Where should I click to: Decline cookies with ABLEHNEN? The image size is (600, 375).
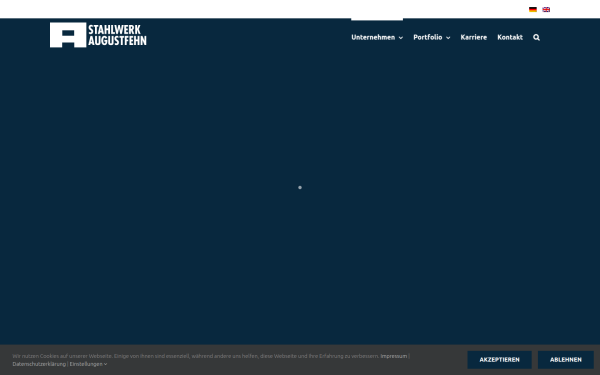click(x=566, y=360)
